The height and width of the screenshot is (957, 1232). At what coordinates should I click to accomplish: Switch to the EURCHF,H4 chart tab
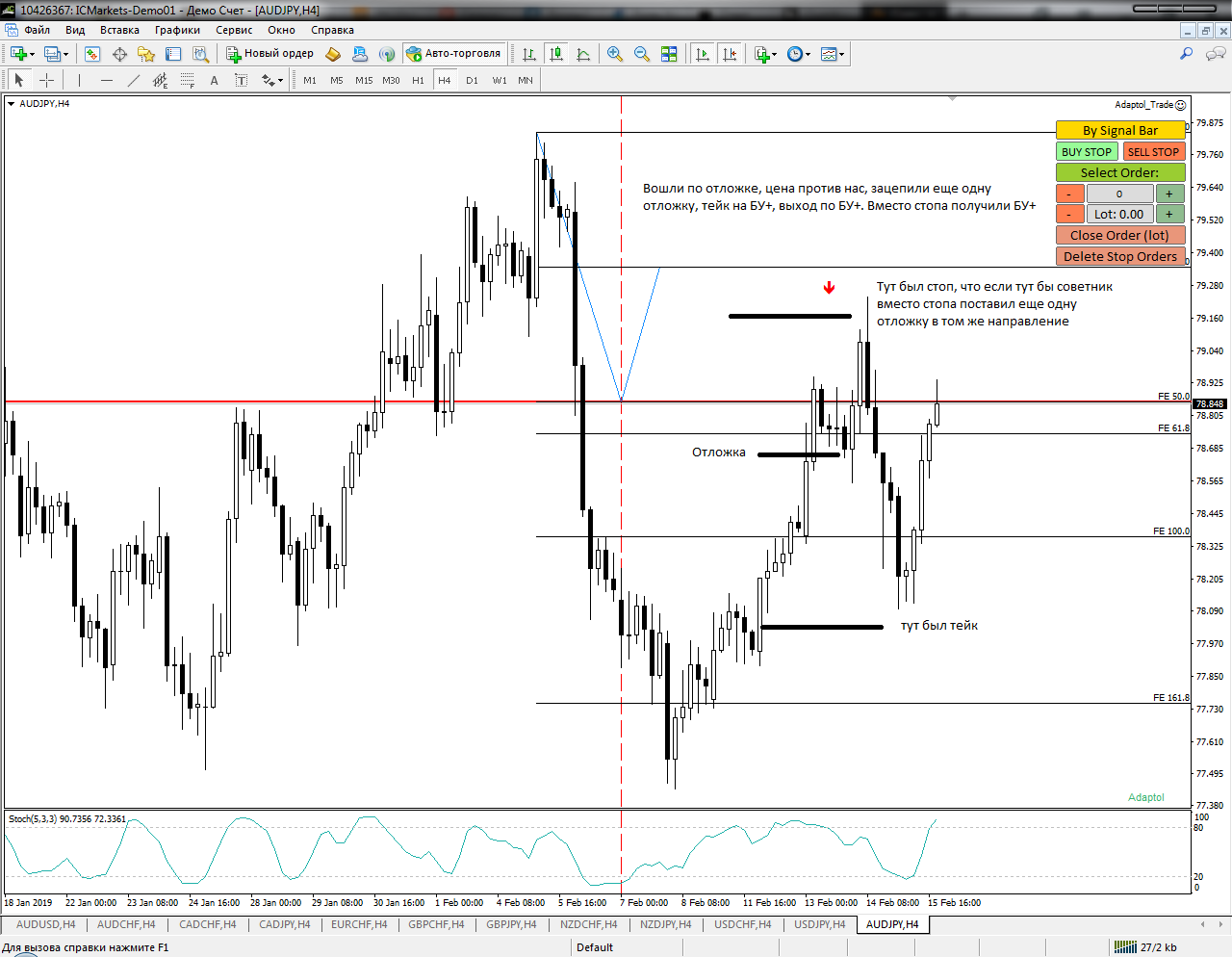pyautogui.click(x=359, y=924)
